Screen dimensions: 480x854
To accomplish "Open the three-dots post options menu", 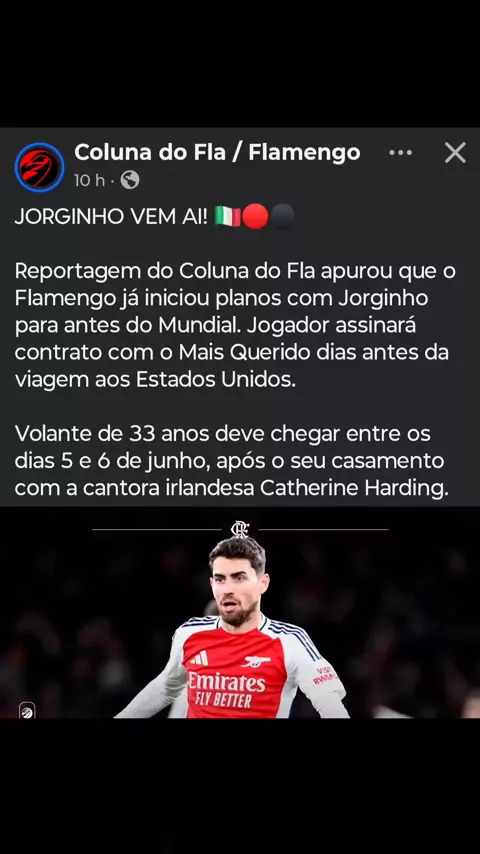I will point(400,153).
